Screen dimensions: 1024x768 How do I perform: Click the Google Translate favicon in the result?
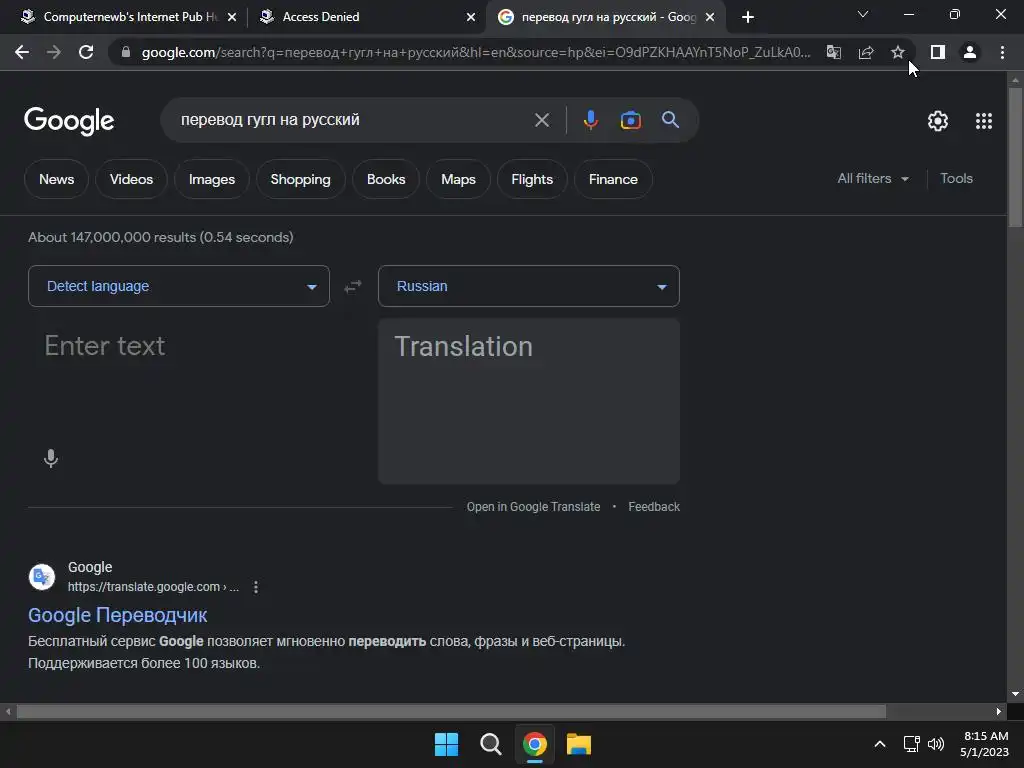click(42, 577)
